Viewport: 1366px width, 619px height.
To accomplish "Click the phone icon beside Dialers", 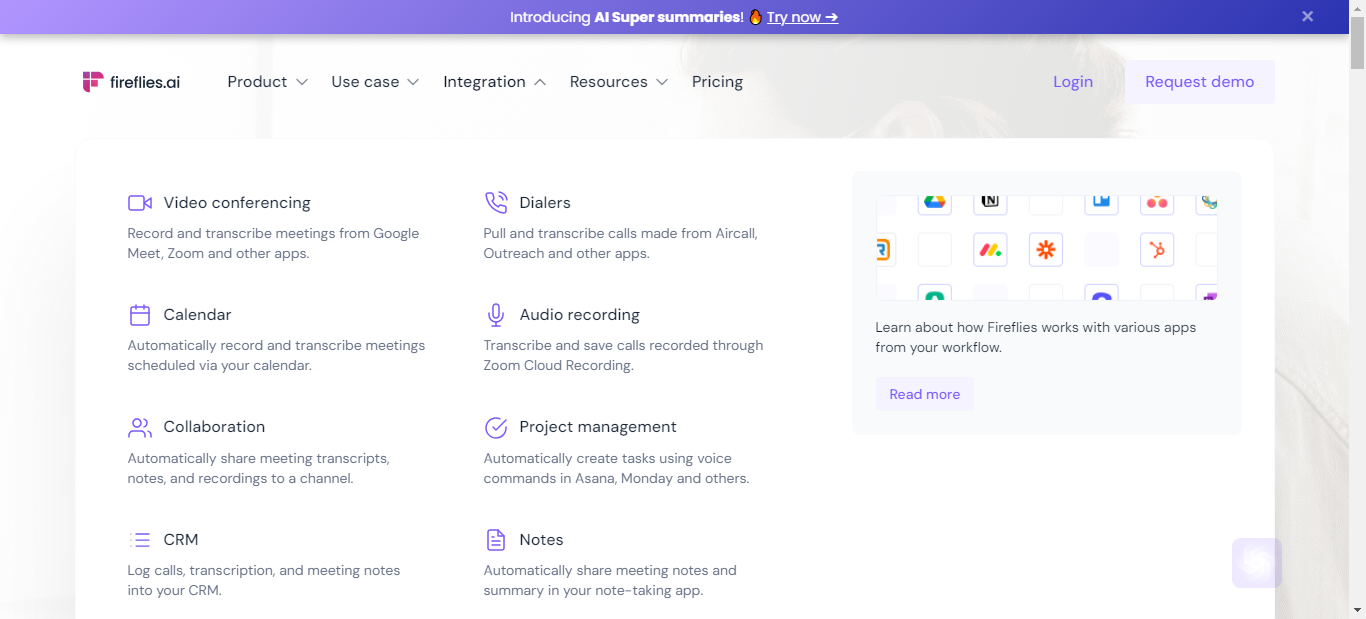I will 496,203.
